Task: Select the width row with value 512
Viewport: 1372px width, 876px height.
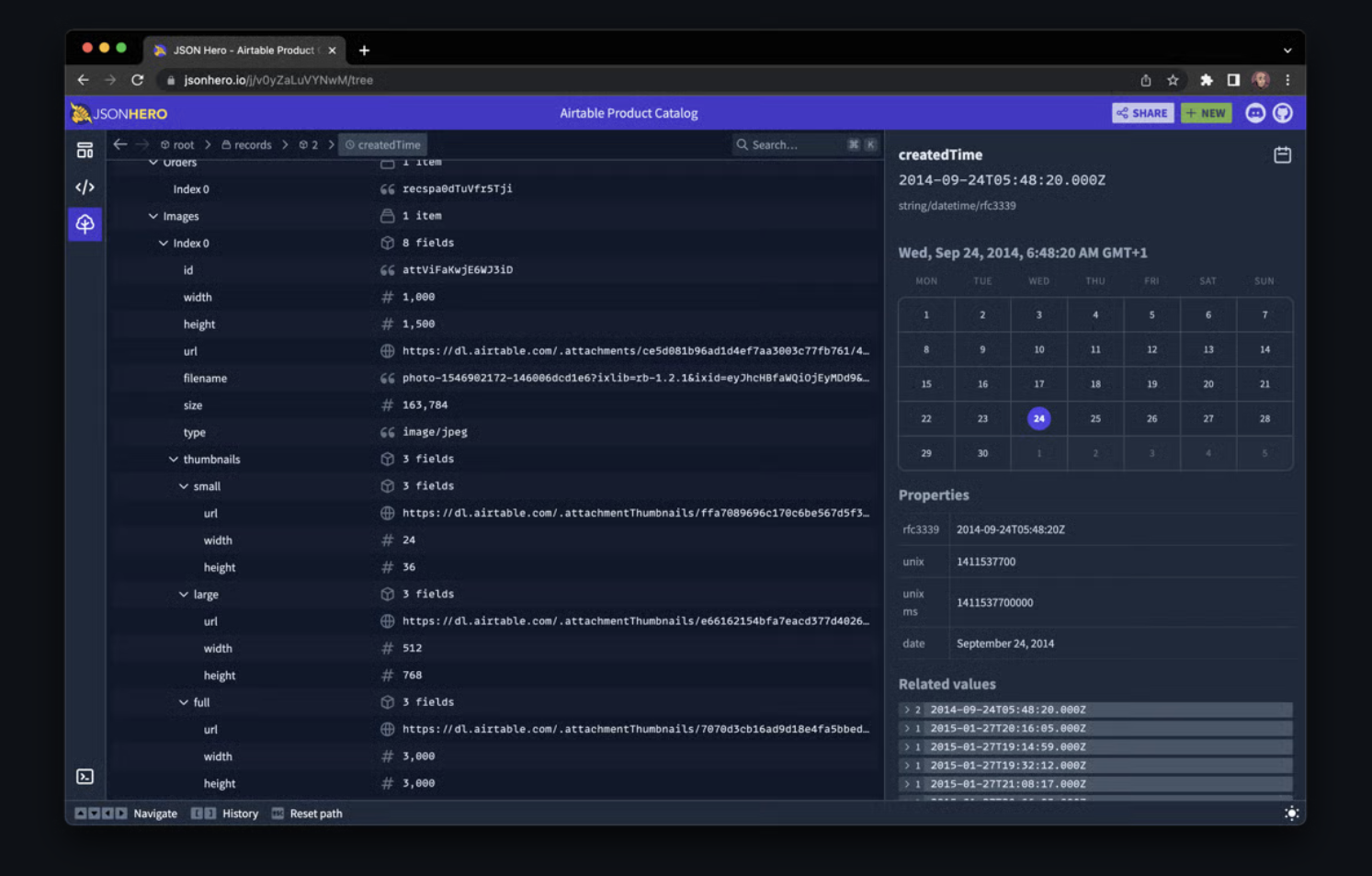Action: [x=494, y=648]
